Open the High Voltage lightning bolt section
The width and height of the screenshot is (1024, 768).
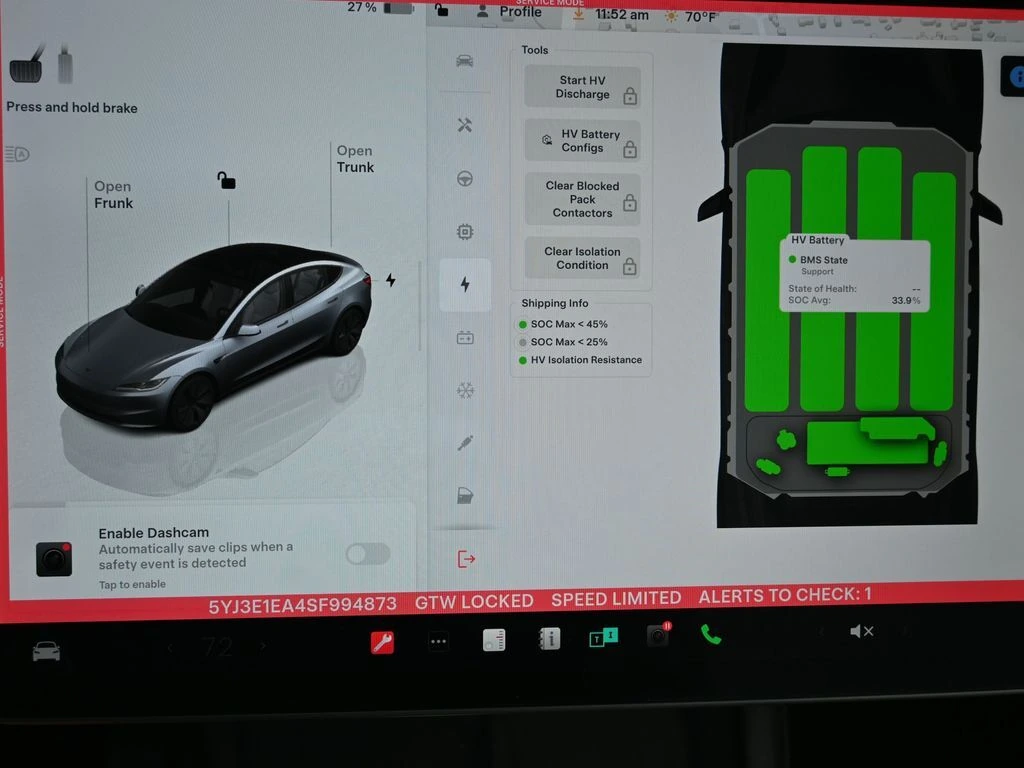click(x=465, y=284)
